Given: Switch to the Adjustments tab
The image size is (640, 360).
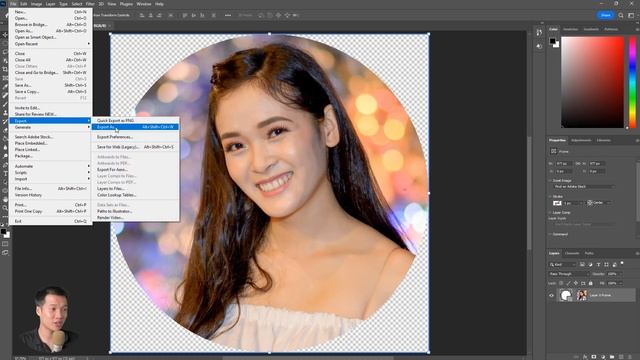Looking at the screenshot, I should [x=581, y=140].
